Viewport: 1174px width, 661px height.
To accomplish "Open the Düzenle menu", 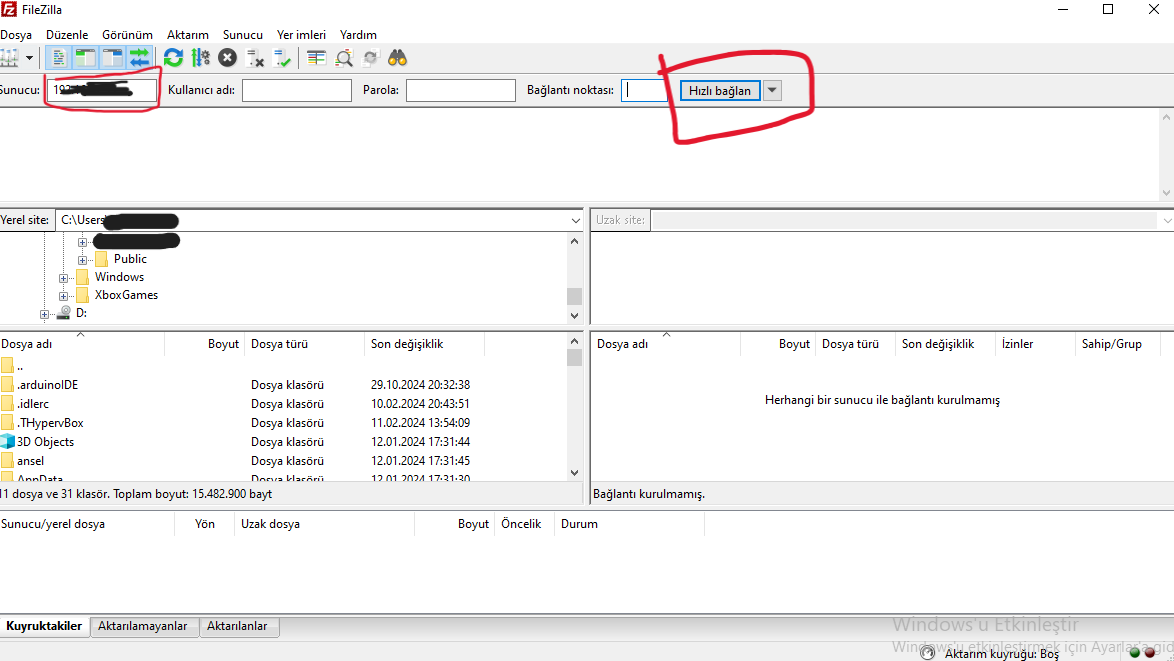I will click(67, 34).
